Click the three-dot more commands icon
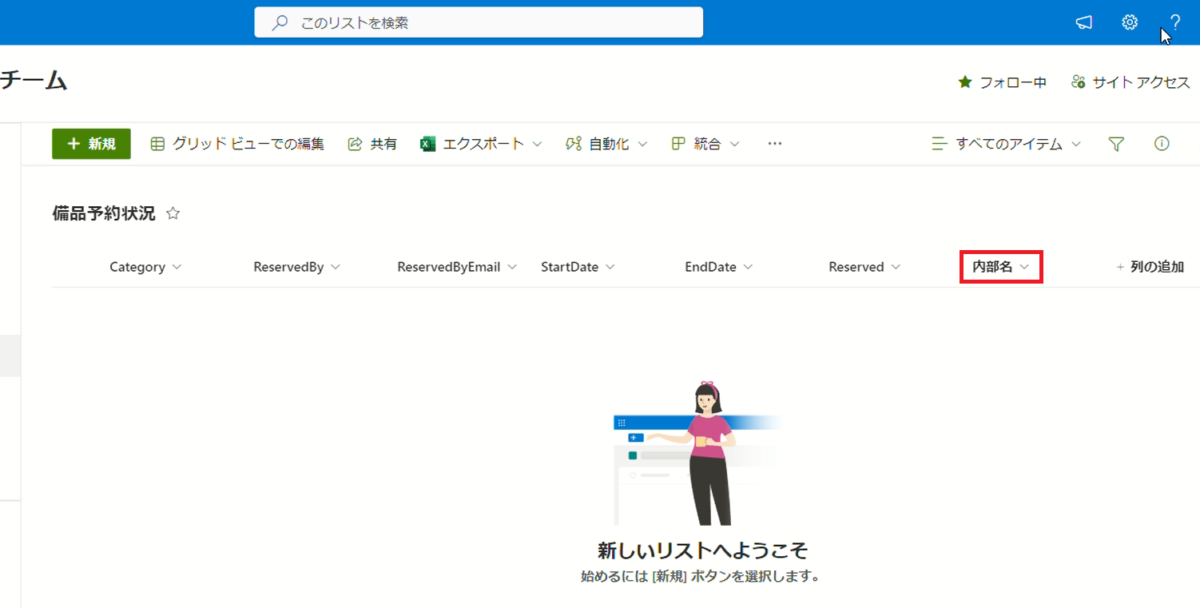The width and height of the screenshot is (1200, 608). 774,144
